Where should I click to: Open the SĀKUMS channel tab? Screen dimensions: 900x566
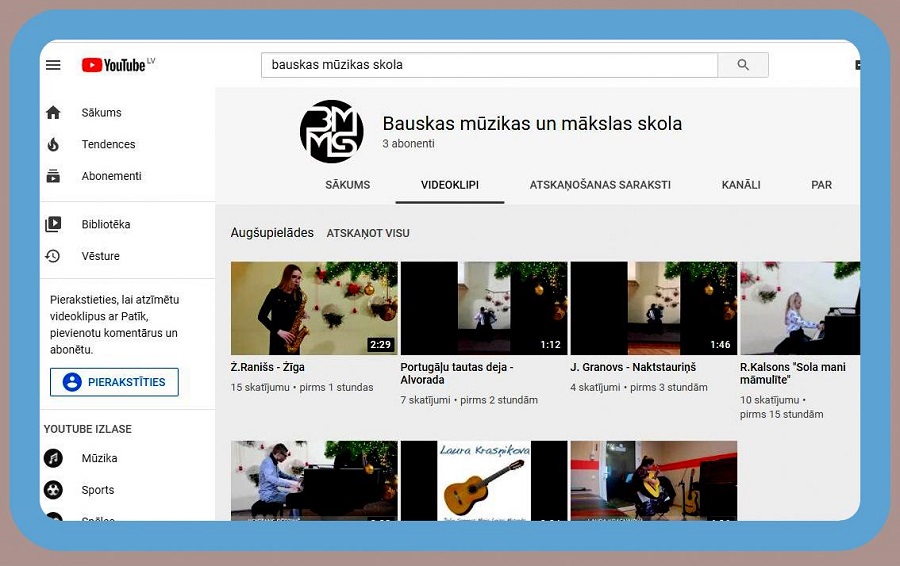coord(347,185)
